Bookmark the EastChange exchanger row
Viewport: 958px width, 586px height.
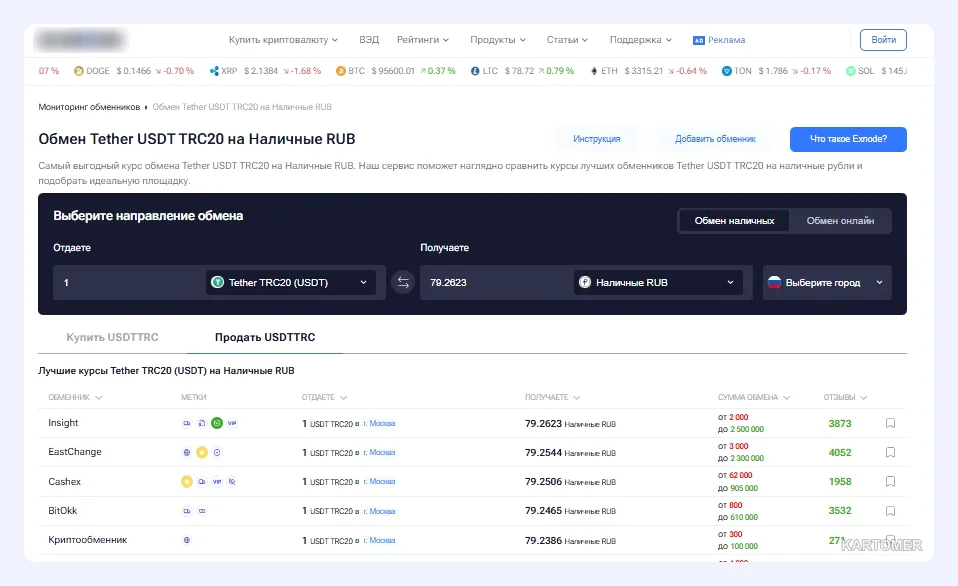click(x=890, y=453)
